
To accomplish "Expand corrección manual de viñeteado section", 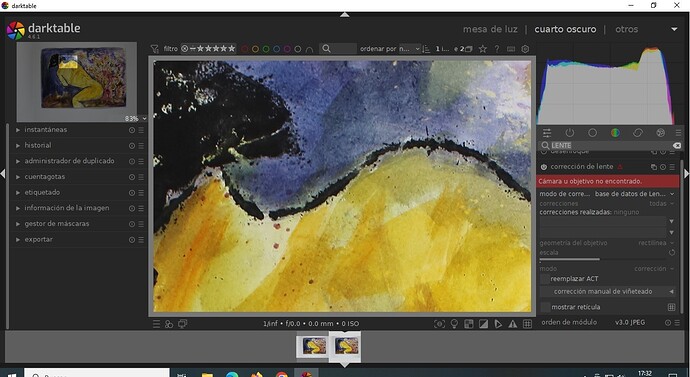I will pyautogui.click(x=608, y=291).
